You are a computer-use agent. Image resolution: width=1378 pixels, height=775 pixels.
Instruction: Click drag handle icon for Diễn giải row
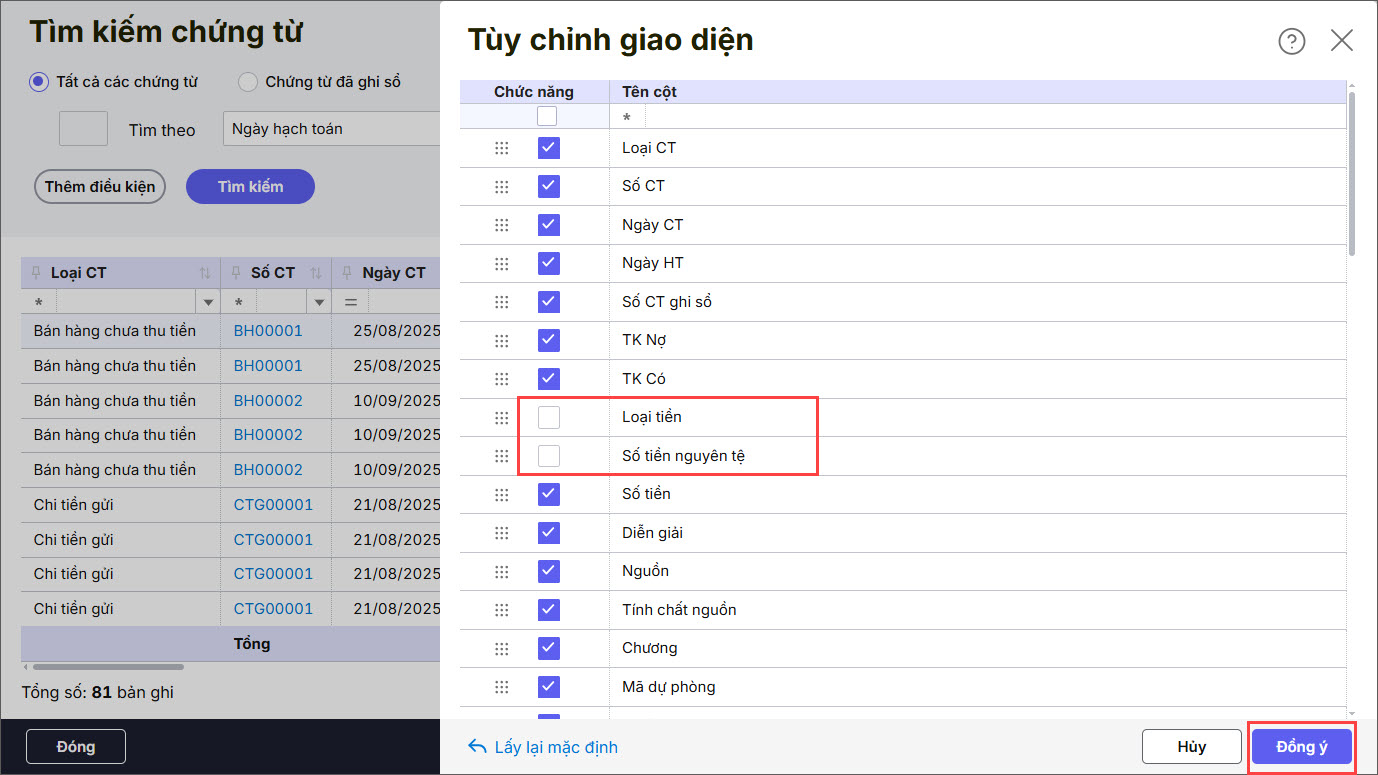click(x=502, y=533)
